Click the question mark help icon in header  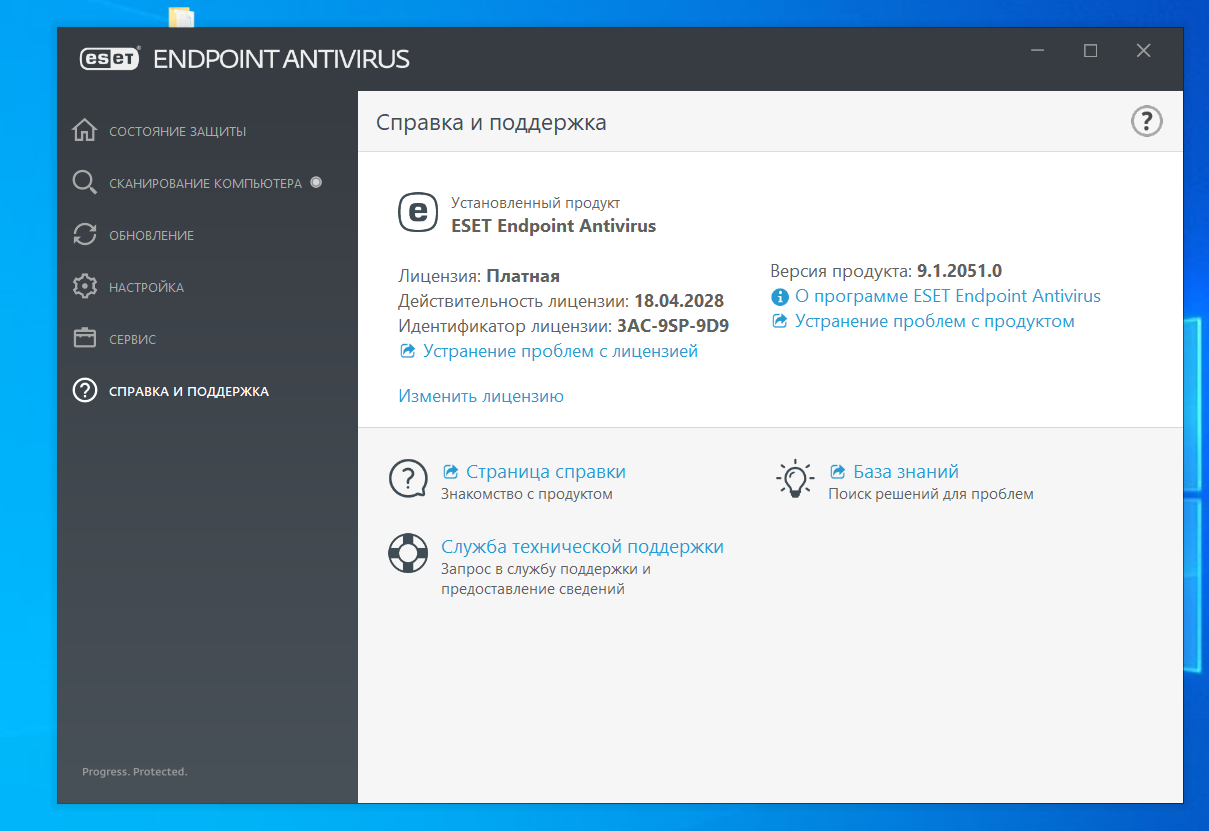(1146, 122)
